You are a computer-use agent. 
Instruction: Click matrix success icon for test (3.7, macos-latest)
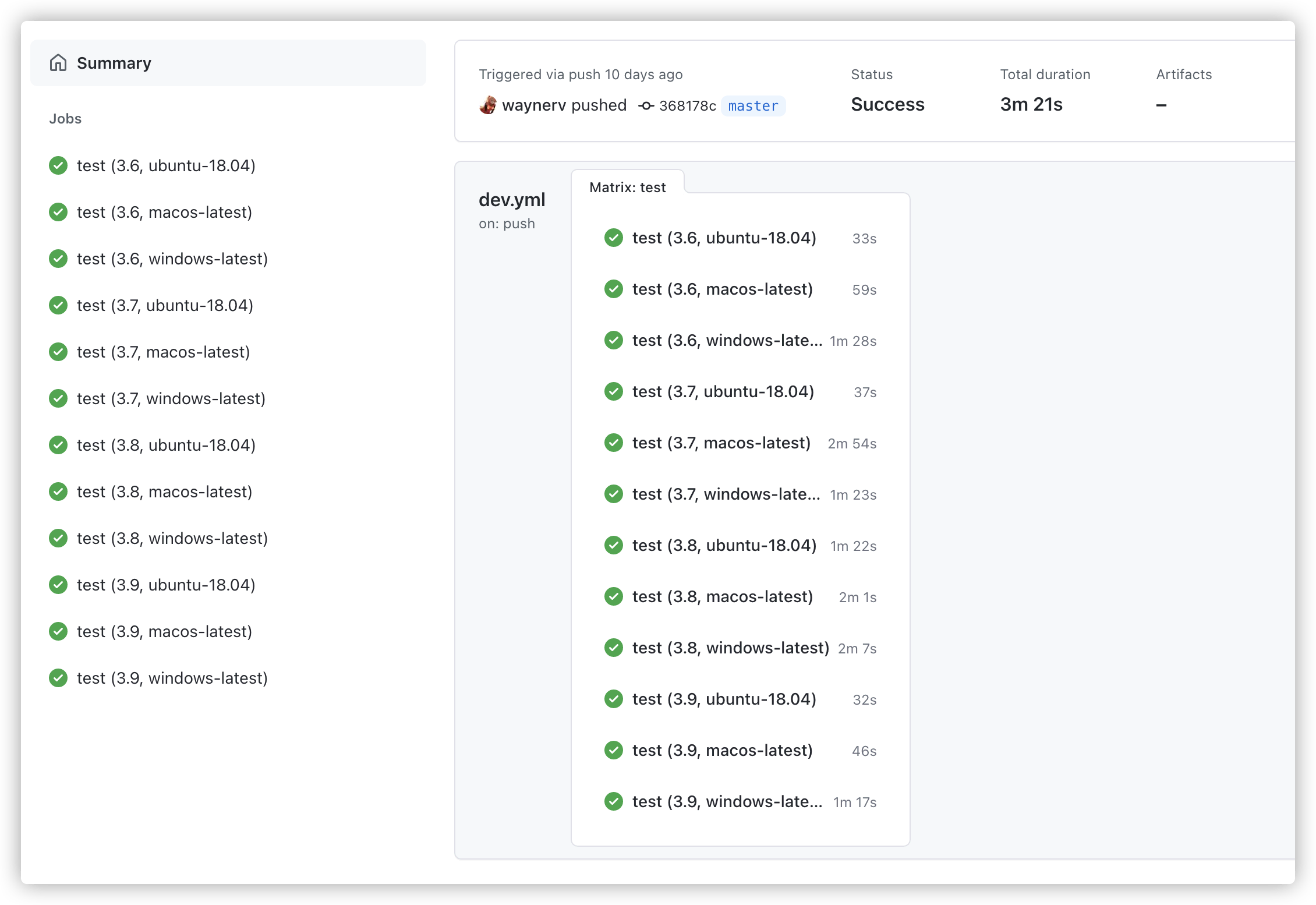tap(614, 443)
